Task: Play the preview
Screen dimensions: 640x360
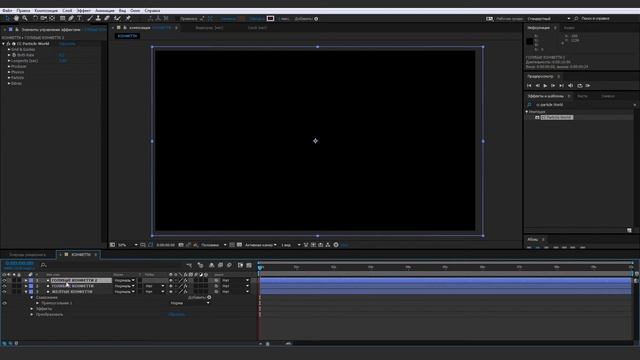Action: (x=545, y=86)
